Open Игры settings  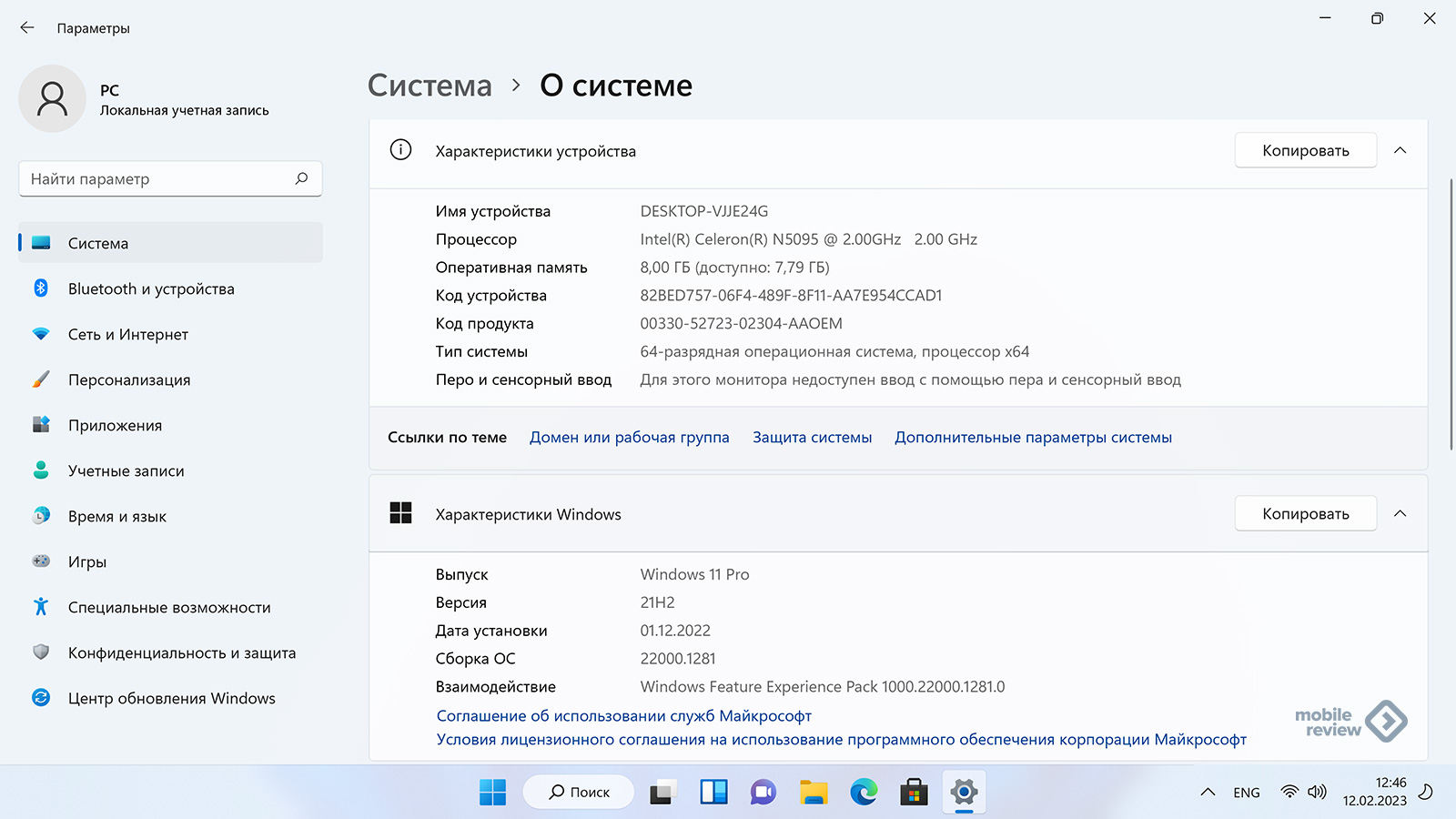coord(171,561)
